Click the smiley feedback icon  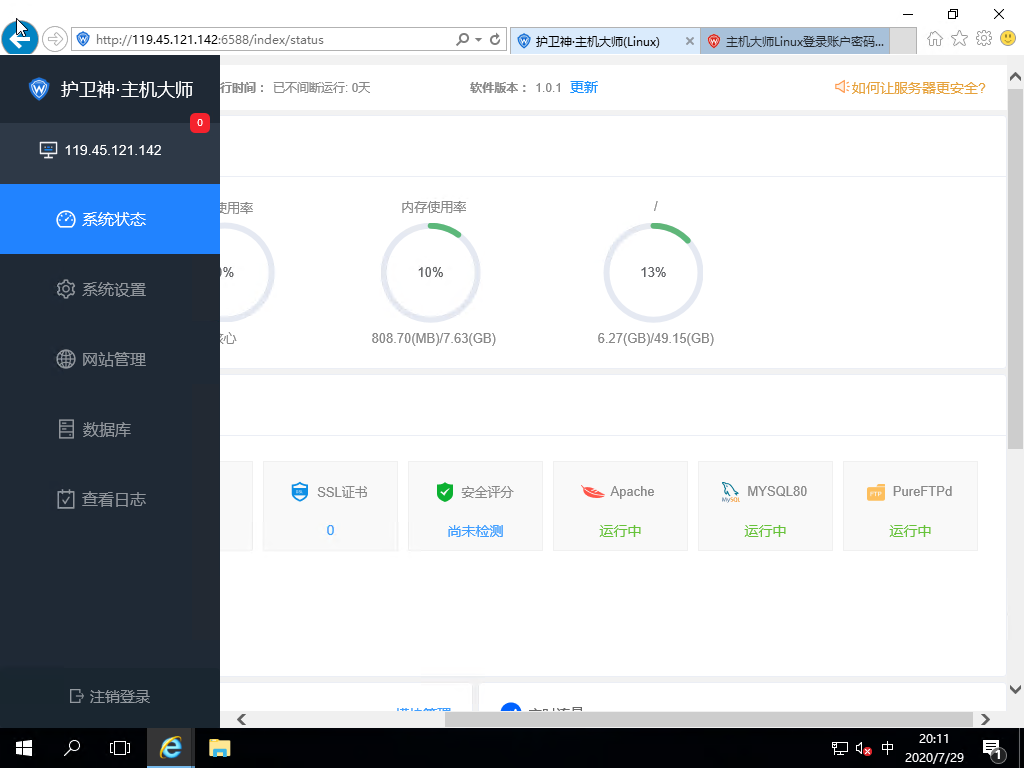tap(1008, 39)
